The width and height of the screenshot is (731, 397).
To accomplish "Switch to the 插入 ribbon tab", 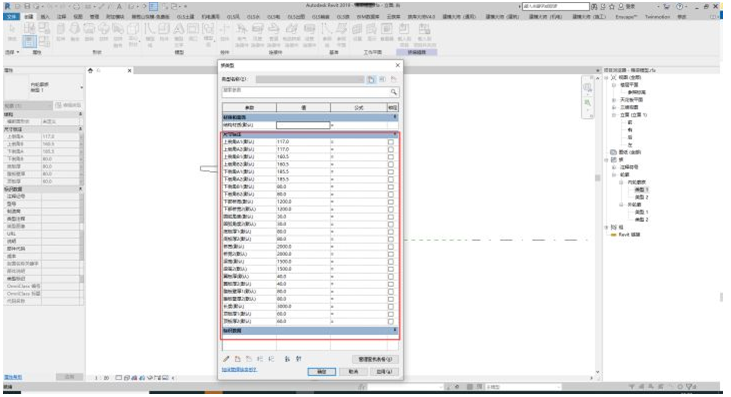I will (x=45, y=16).
